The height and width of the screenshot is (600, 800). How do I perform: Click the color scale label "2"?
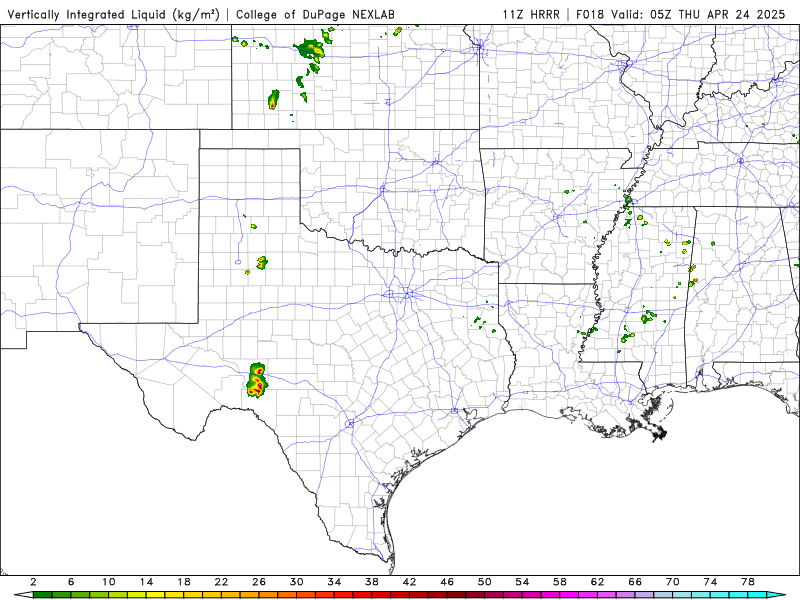coord(33,582)
